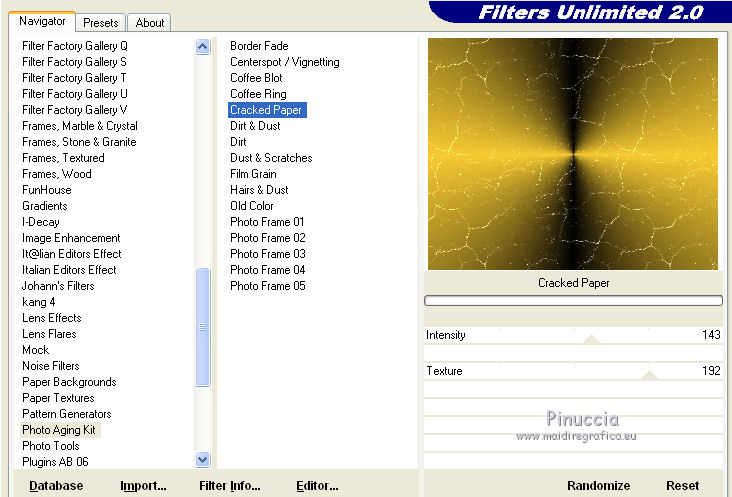Select Filter Factory Gallery Q category
Screen dimensions: 732x497
pyautogui.click(x=75, y=46)
